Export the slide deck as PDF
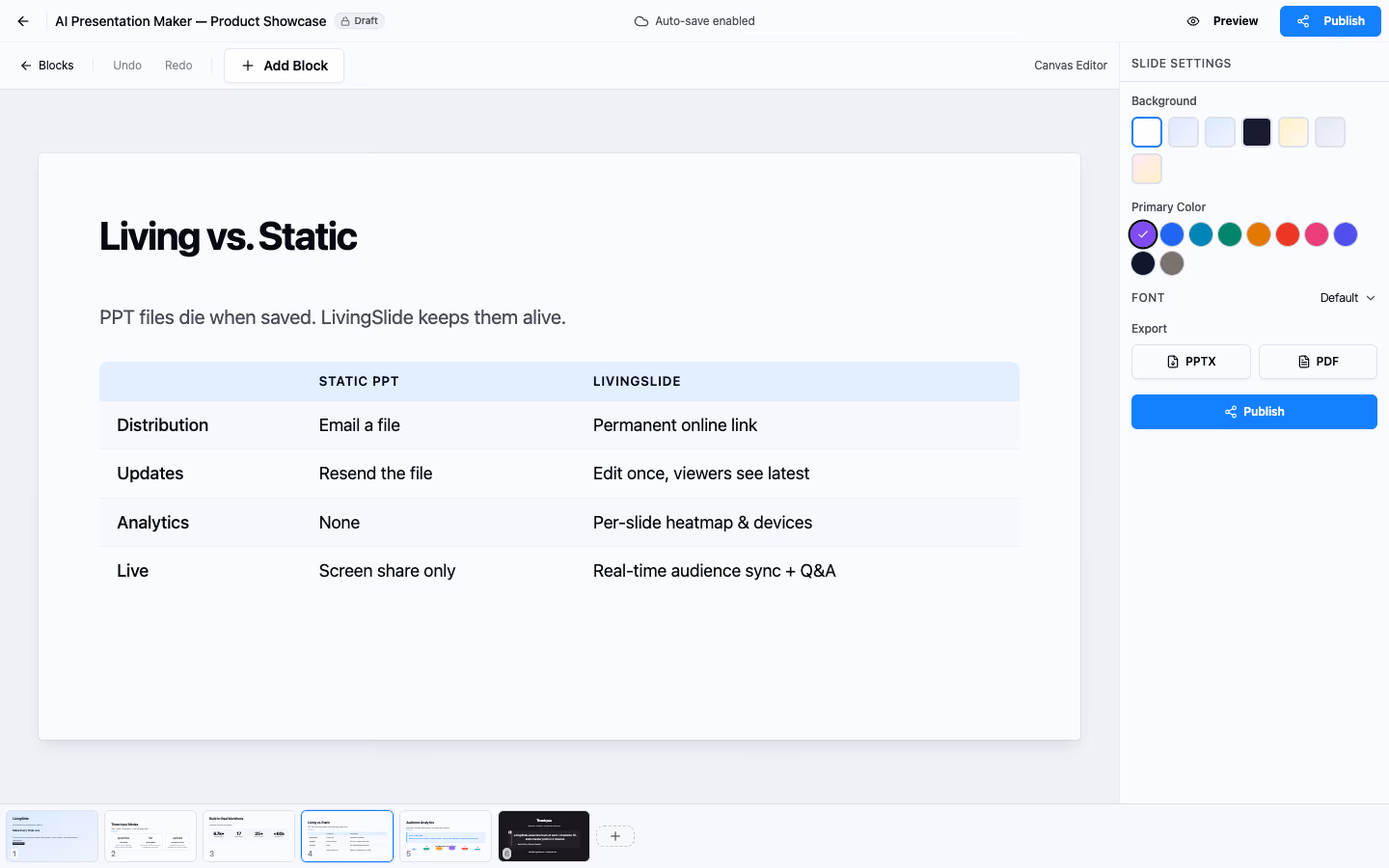The image size is (1389, 868). pos(1318,362)
